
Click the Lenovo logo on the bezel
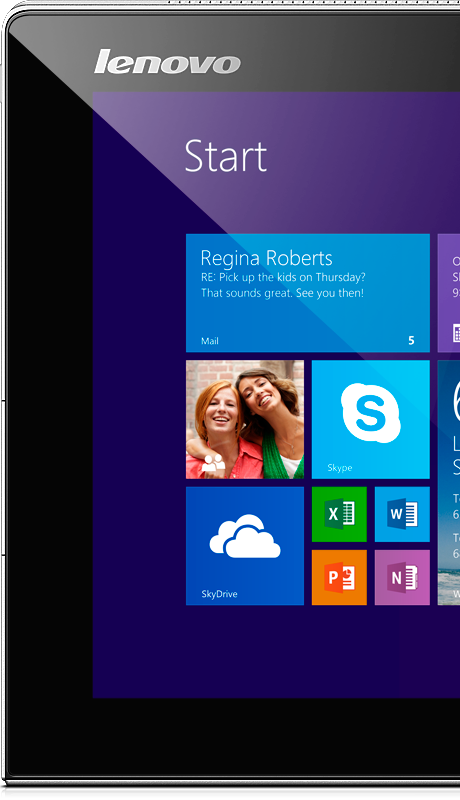pyautogui.click(x=167, y=62)
